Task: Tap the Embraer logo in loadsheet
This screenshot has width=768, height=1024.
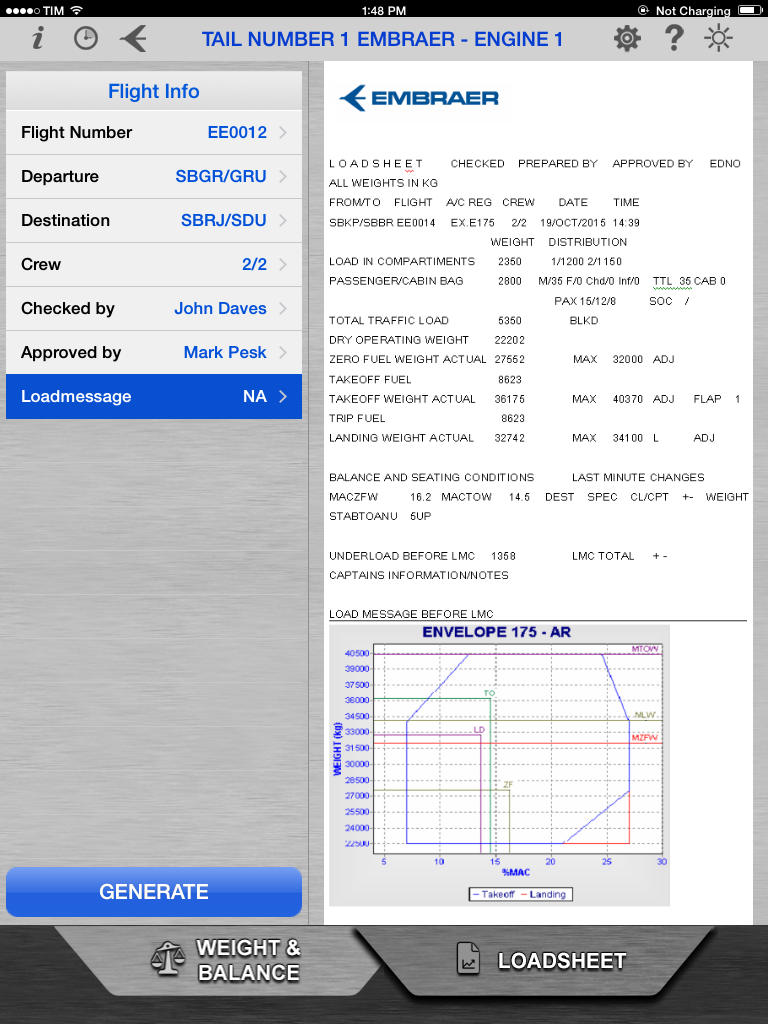Action: 419,98
